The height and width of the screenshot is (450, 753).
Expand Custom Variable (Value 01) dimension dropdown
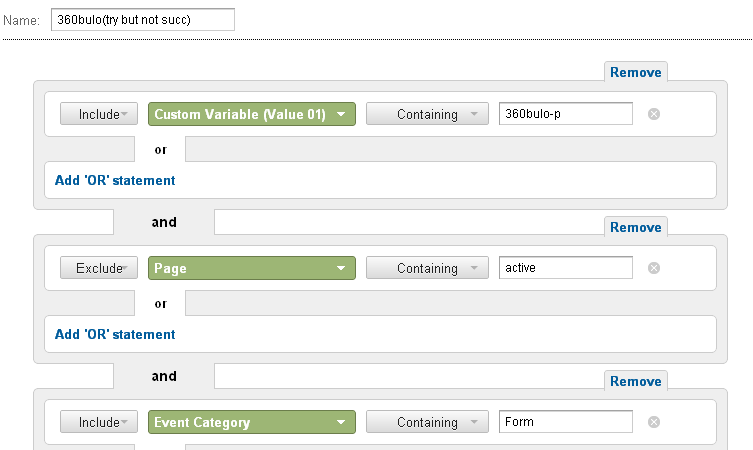[251, 114]
